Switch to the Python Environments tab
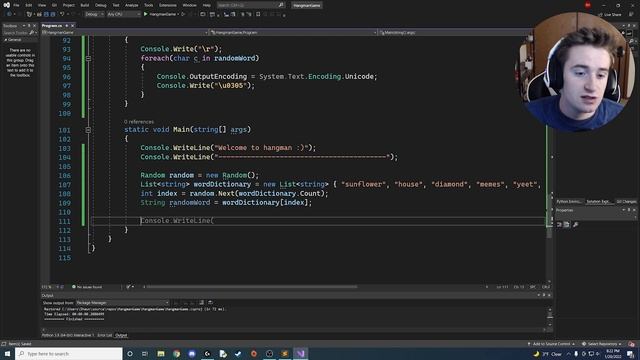 coord(569,202)
